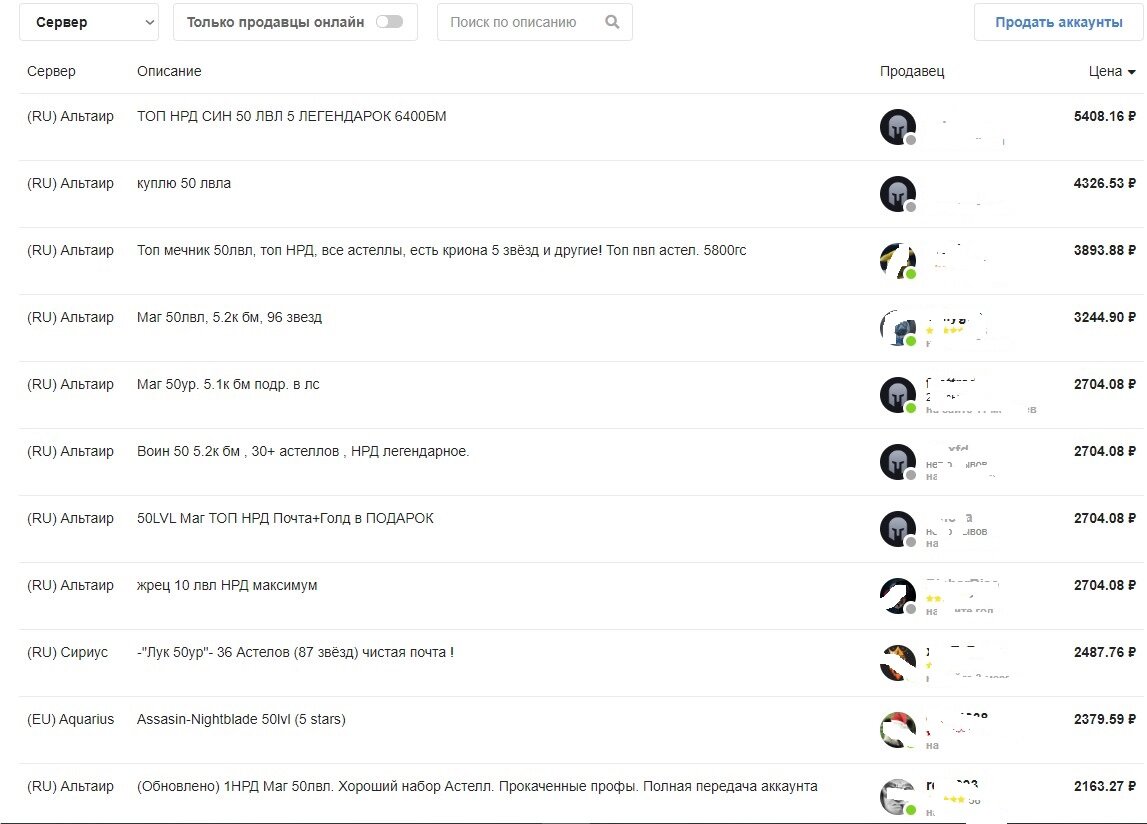Click the Сервер column header
The width and height of the screenshot is (1147, 824).
[51, 71]
